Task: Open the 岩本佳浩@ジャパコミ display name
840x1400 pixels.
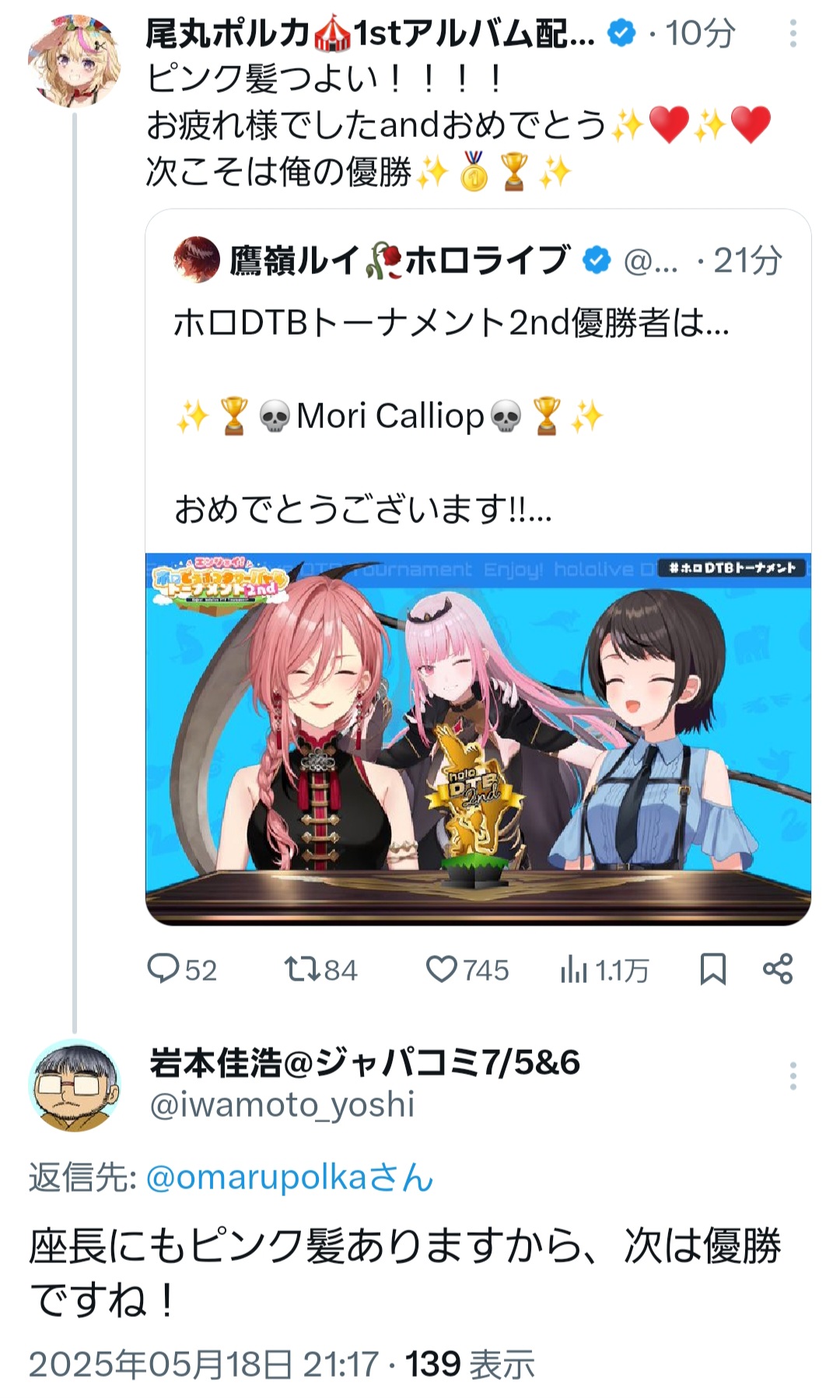Action: click(x=365, y=1062)
